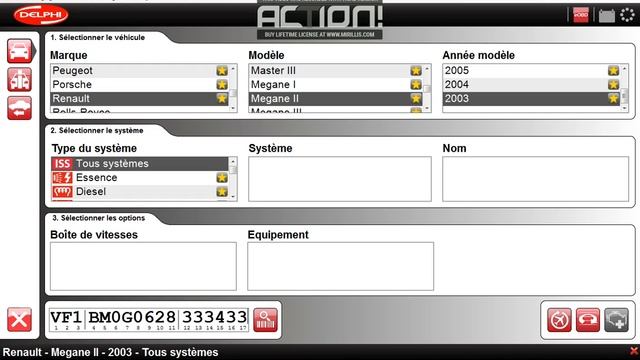This screenshot has height=360, width=640.
Task: Toggle favorite star for Essence
Action: point(222,178)
